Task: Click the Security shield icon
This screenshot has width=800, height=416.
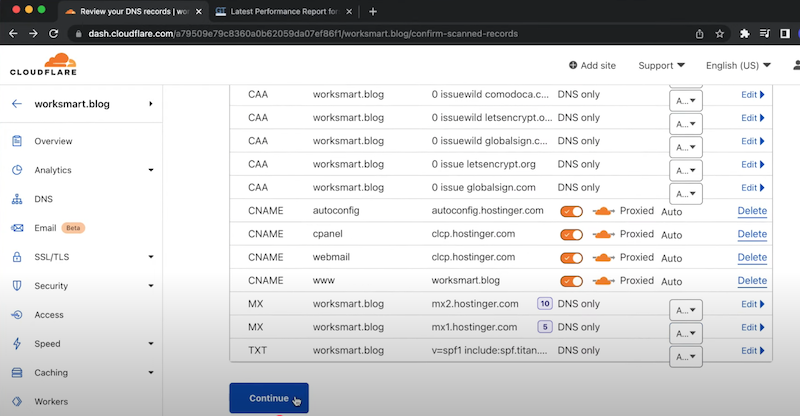Action: (x=17, y=286)
